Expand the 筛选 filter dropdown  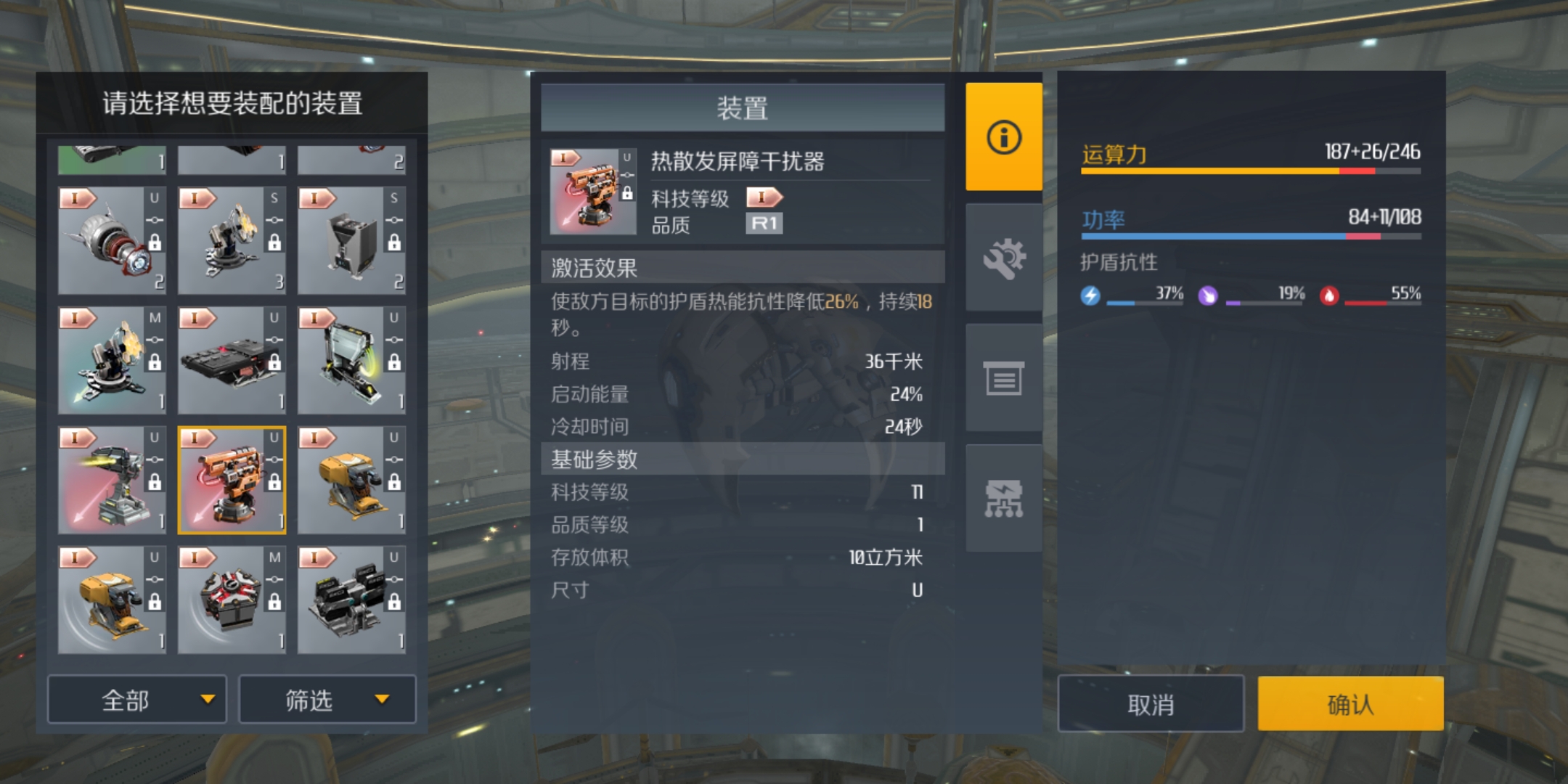[x=327, y=700]
